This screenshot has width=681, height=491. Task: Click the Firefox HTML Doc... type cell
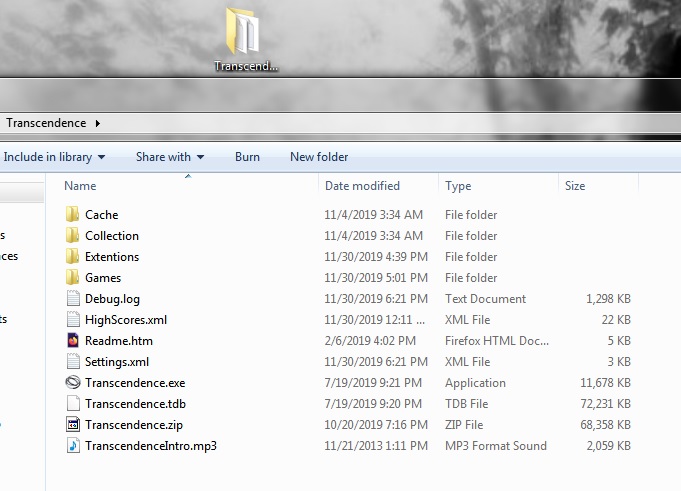[x=497, y=341]
